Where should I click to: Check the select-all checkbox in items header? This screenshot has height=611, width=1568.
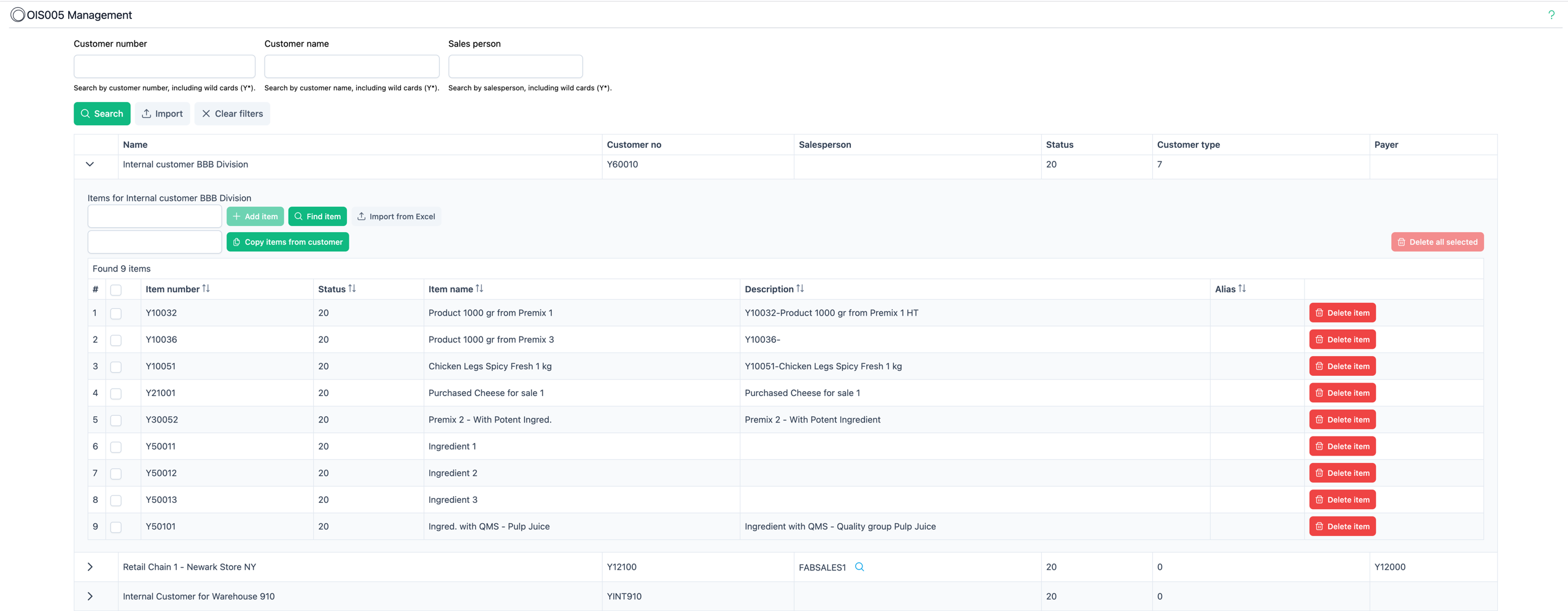pos(116,289)
